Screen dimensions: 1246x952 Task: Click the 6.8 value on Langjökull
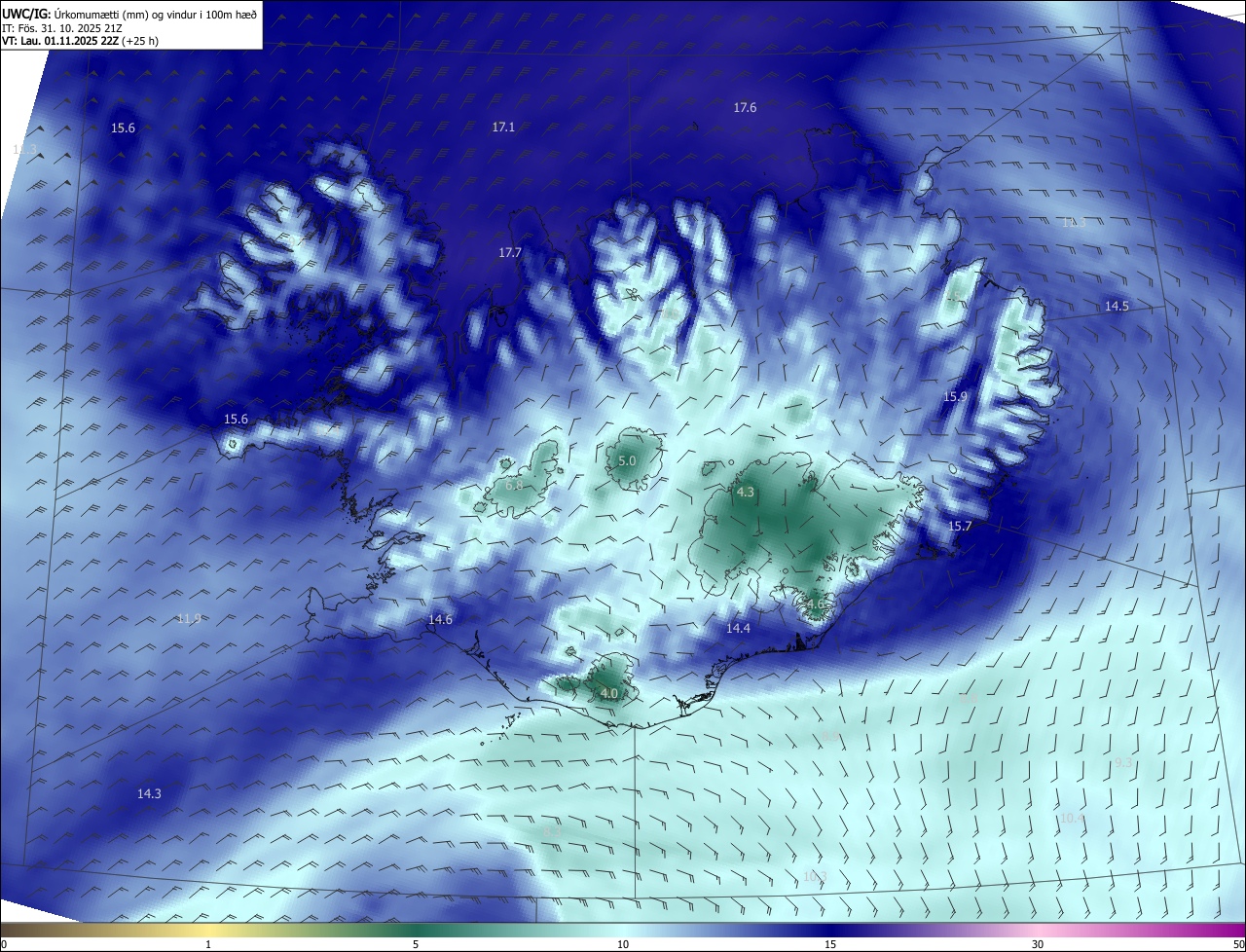[x=514, y=485]
